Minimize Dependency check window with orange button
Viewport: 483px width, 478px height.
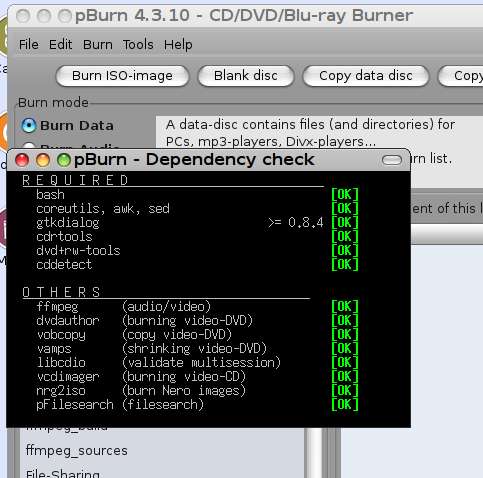click(x=43, y=160)
